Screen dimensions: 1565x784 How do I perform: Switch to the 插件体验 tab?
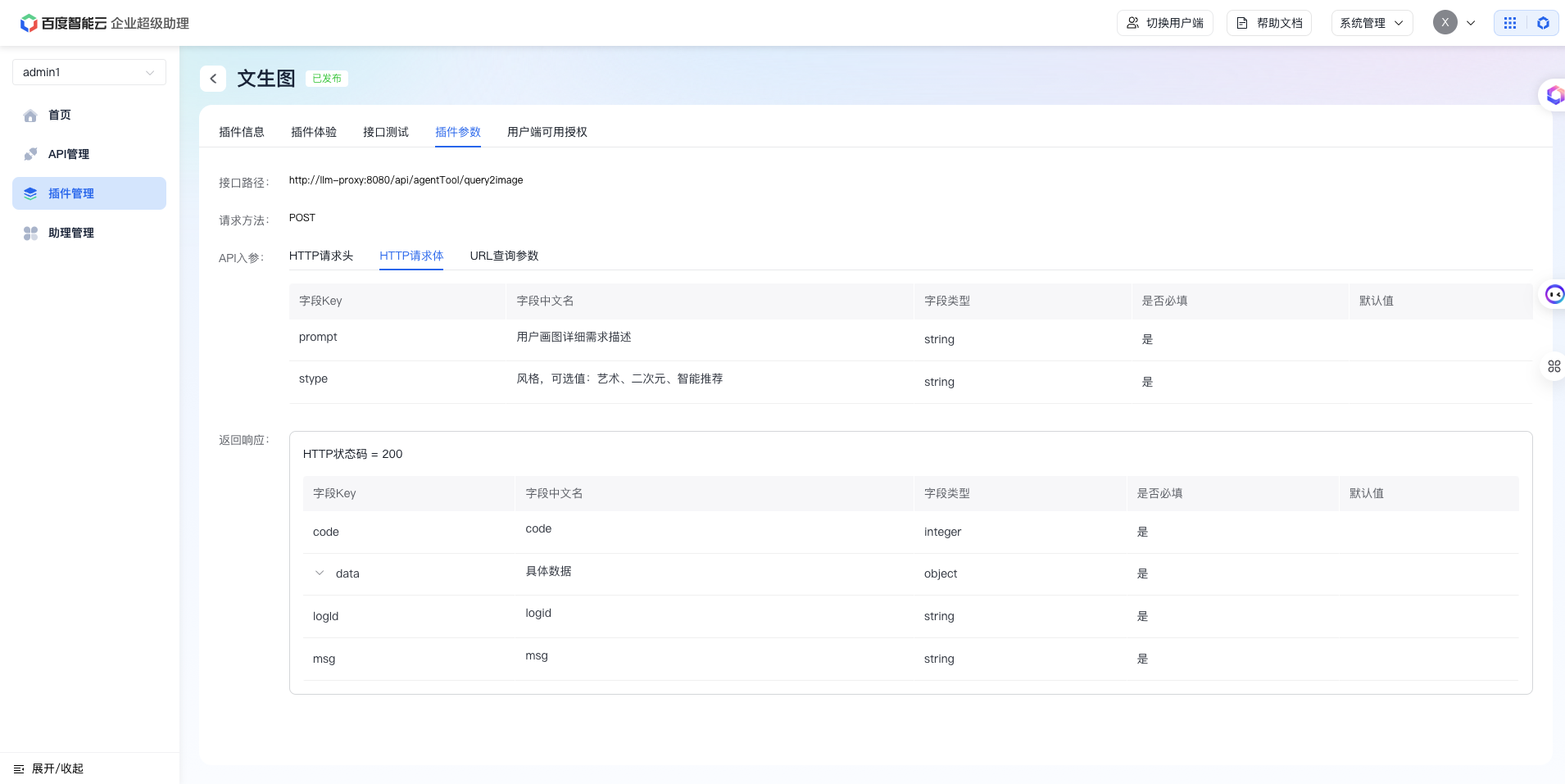tap(314, 132)
